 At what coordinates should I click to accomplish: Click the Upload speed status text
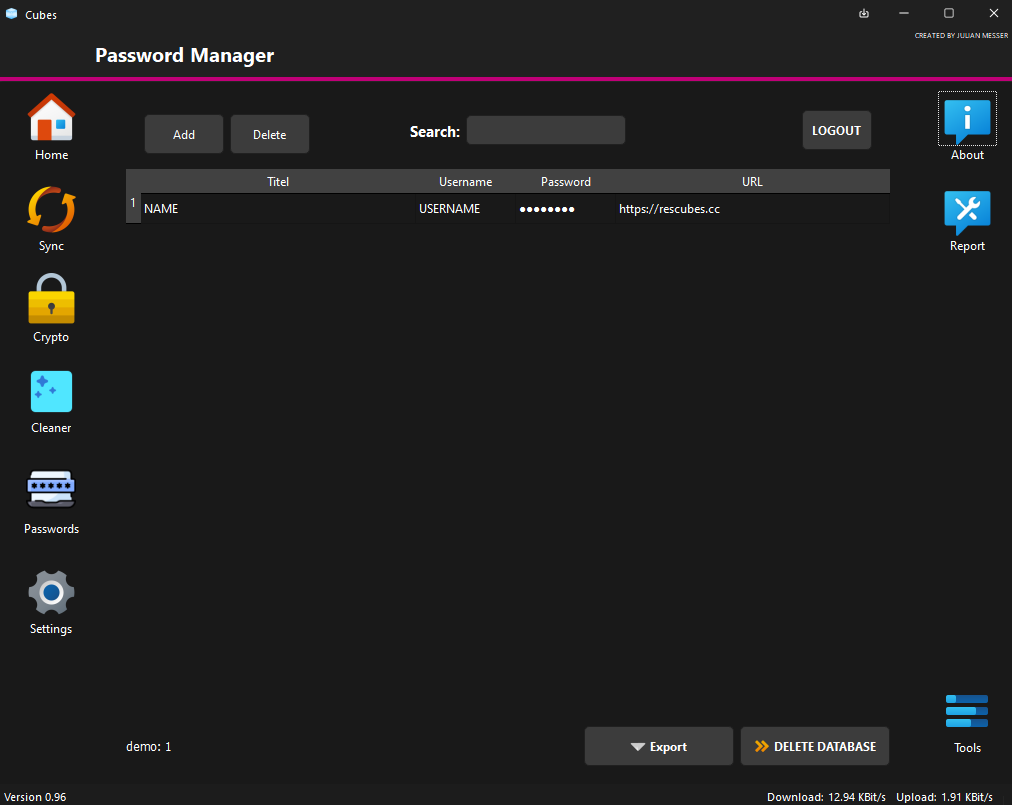click(944, 797)
